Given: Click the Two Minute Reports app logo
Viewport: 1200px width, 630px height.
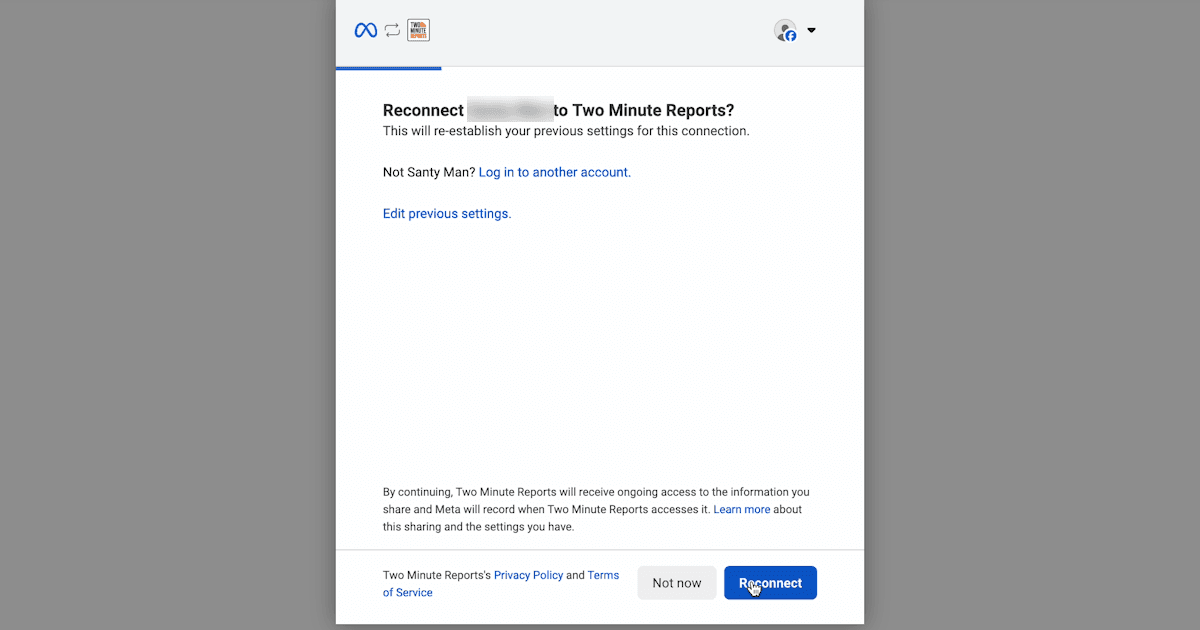Looking at the screenshot, I should coord(418,30).
